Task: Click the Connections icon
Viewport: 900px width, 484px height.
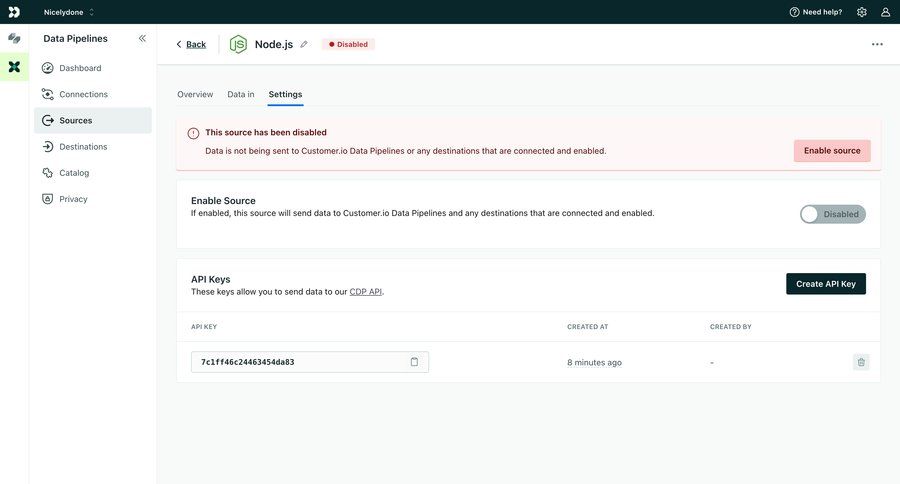Action: pyautogui.click(x=48, y=94)
